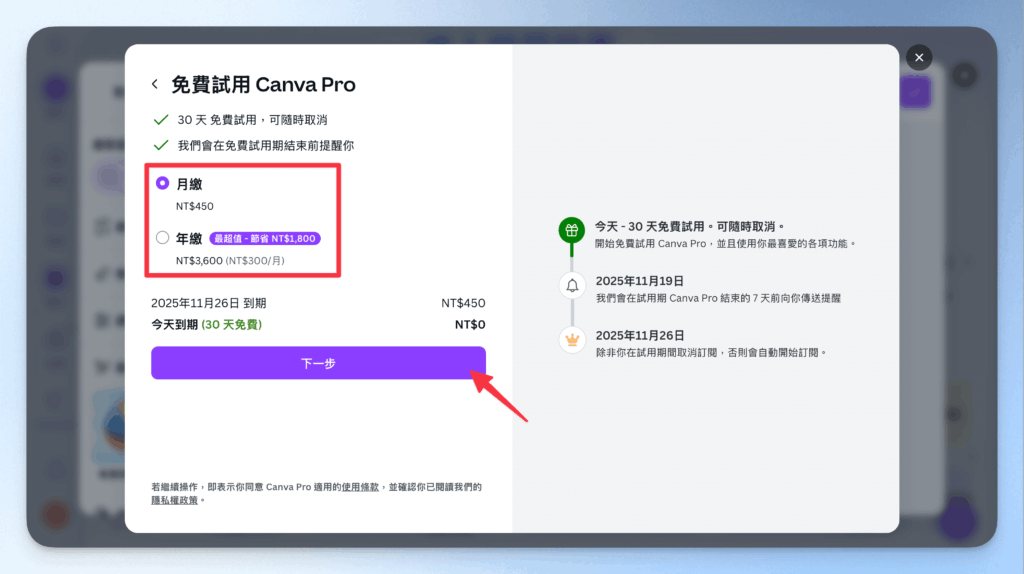
Task: Click 今天 - 30 天免費試用 timeline heading
Action: point(690,227)
